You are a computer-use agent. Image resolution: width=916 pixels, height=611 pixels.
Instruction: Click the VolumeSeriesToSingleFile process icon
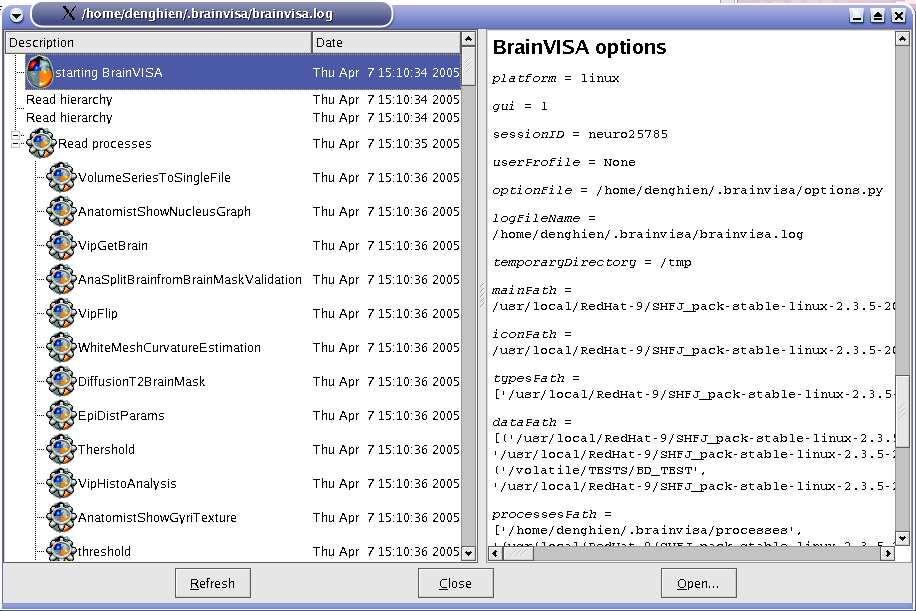coord(62,177)
